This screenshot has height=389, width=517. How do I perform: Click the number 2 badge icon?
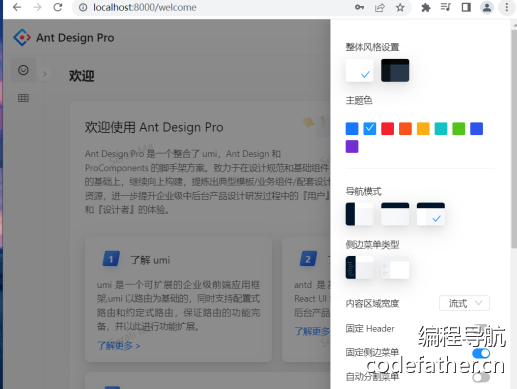(308, 259)
